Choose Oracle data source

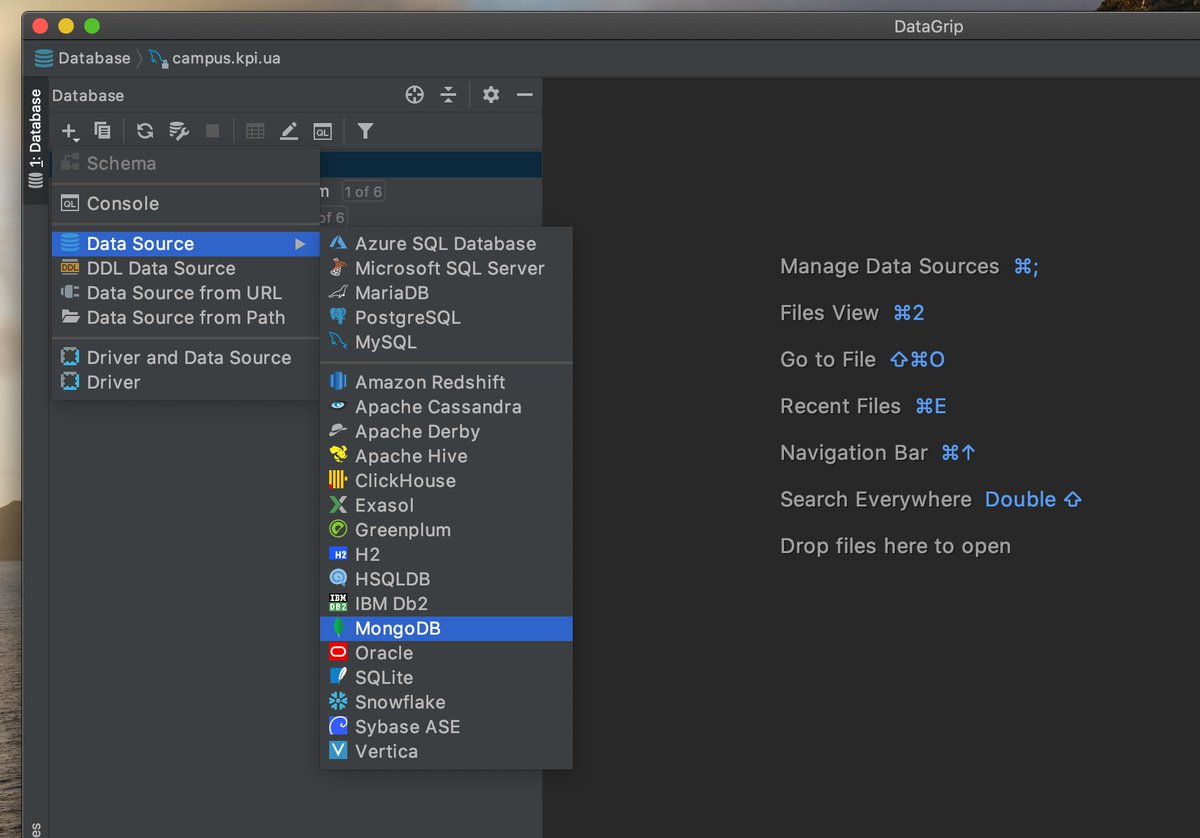point(446,653)
